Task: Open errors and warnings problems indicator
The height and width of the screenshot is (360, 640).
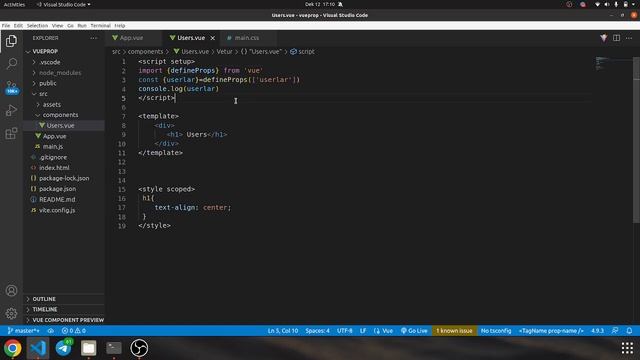Action: tap(74, 331)
